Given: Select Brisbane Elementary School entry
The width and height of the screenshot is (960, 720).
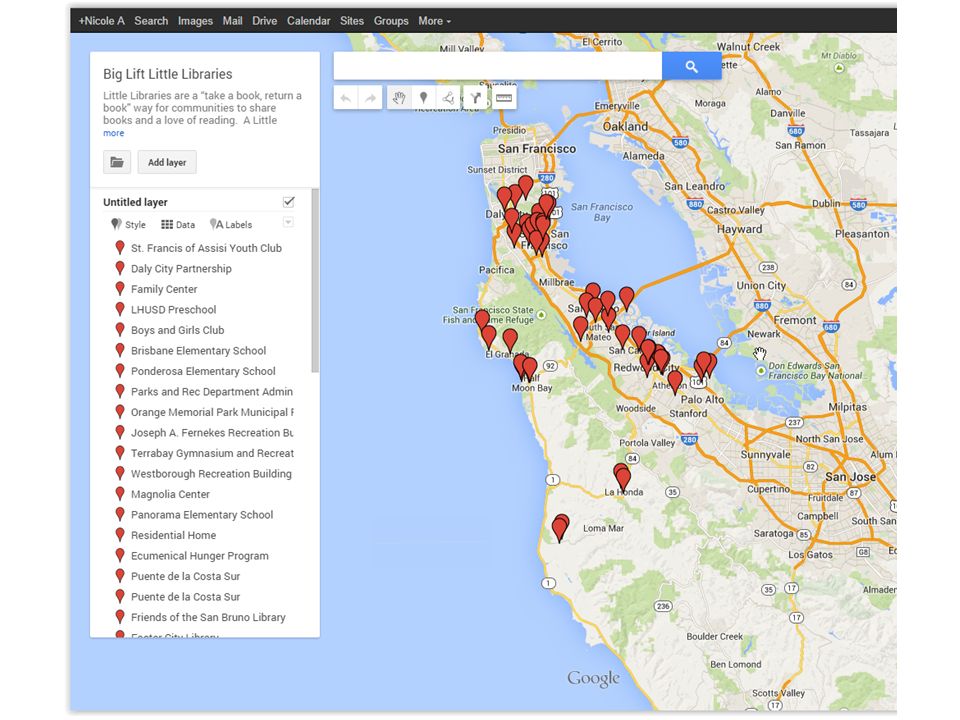Looking at the screenshot, I should pos(198,351).
